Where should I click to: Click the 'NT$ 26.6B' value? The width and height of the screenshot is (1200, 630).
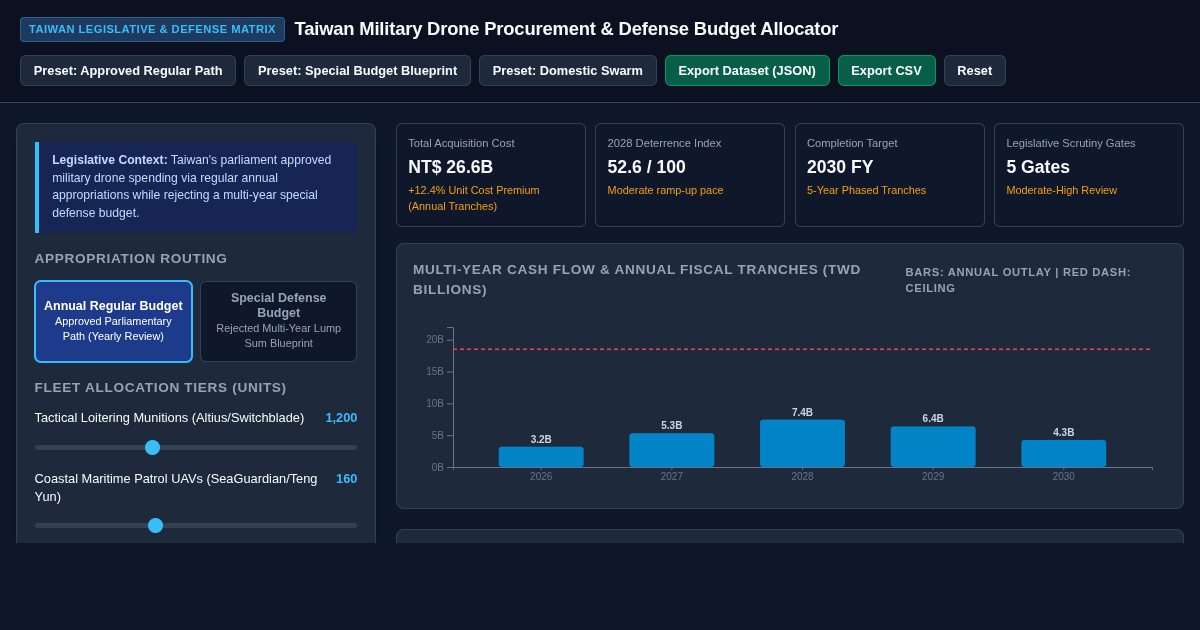pyautogui.click(x=450, y=167)
